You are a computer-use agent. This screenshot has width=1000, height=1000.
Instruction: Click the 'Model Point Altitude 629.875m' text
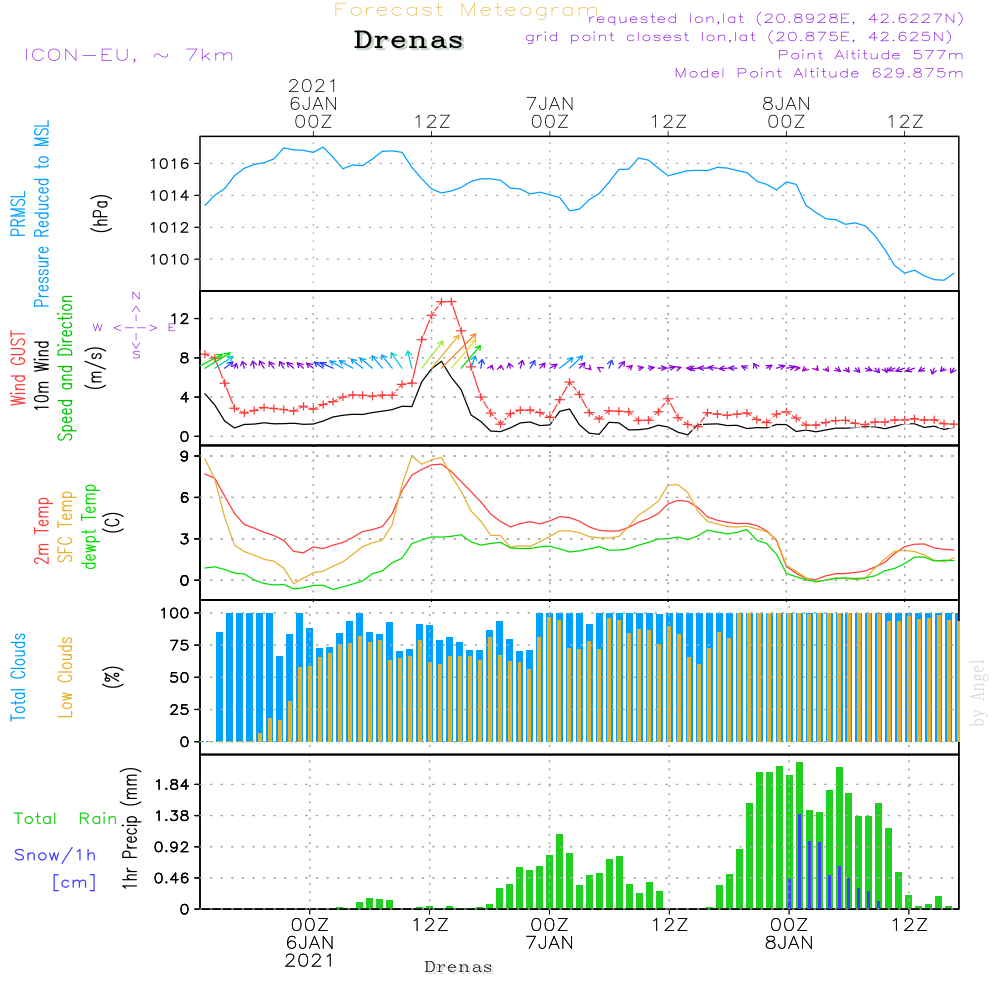pyautogui.click(x=819, y=73)
